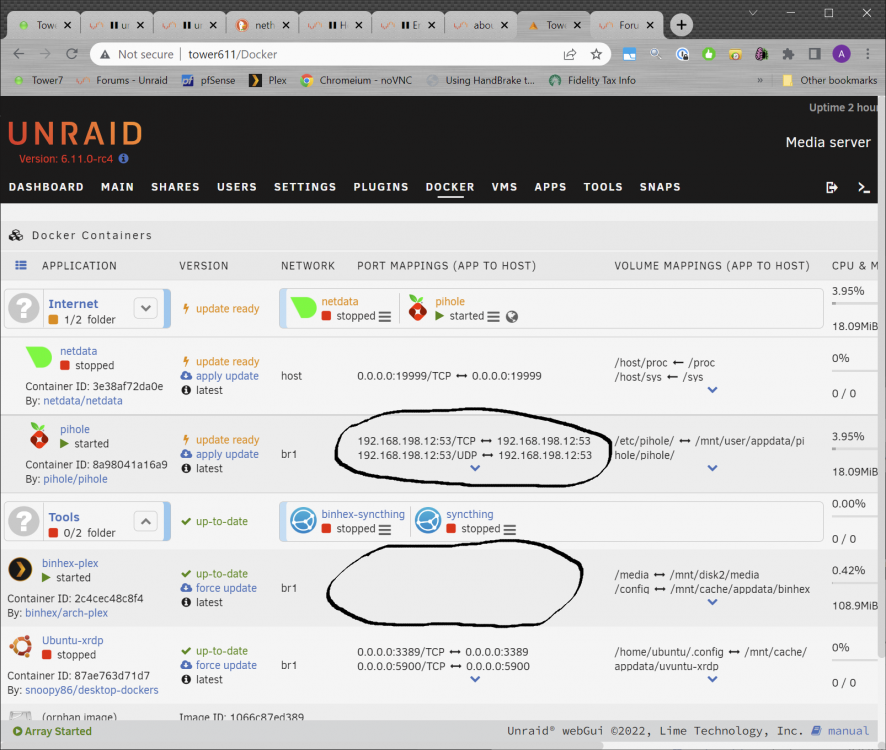Open the TOOLS menu tab
The height and width of the screenshot is (750, 886).
click(603, 187)
